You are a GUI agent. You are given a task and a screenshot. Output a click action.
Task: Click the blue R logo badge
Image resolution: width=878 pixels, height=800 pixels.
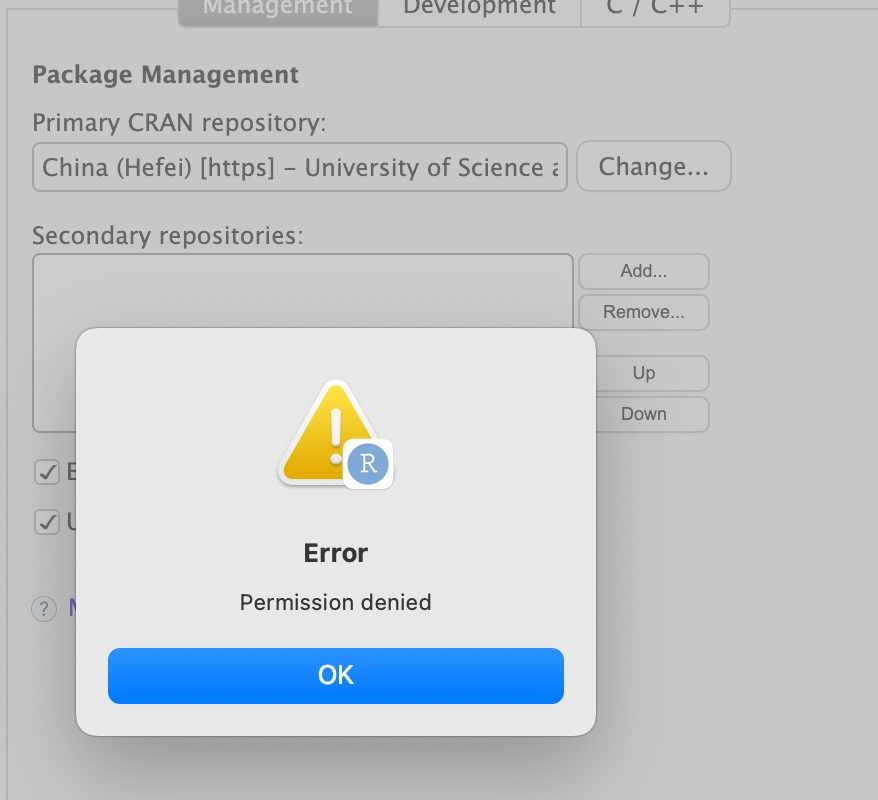pyautogui.click(x=368, y=464)
